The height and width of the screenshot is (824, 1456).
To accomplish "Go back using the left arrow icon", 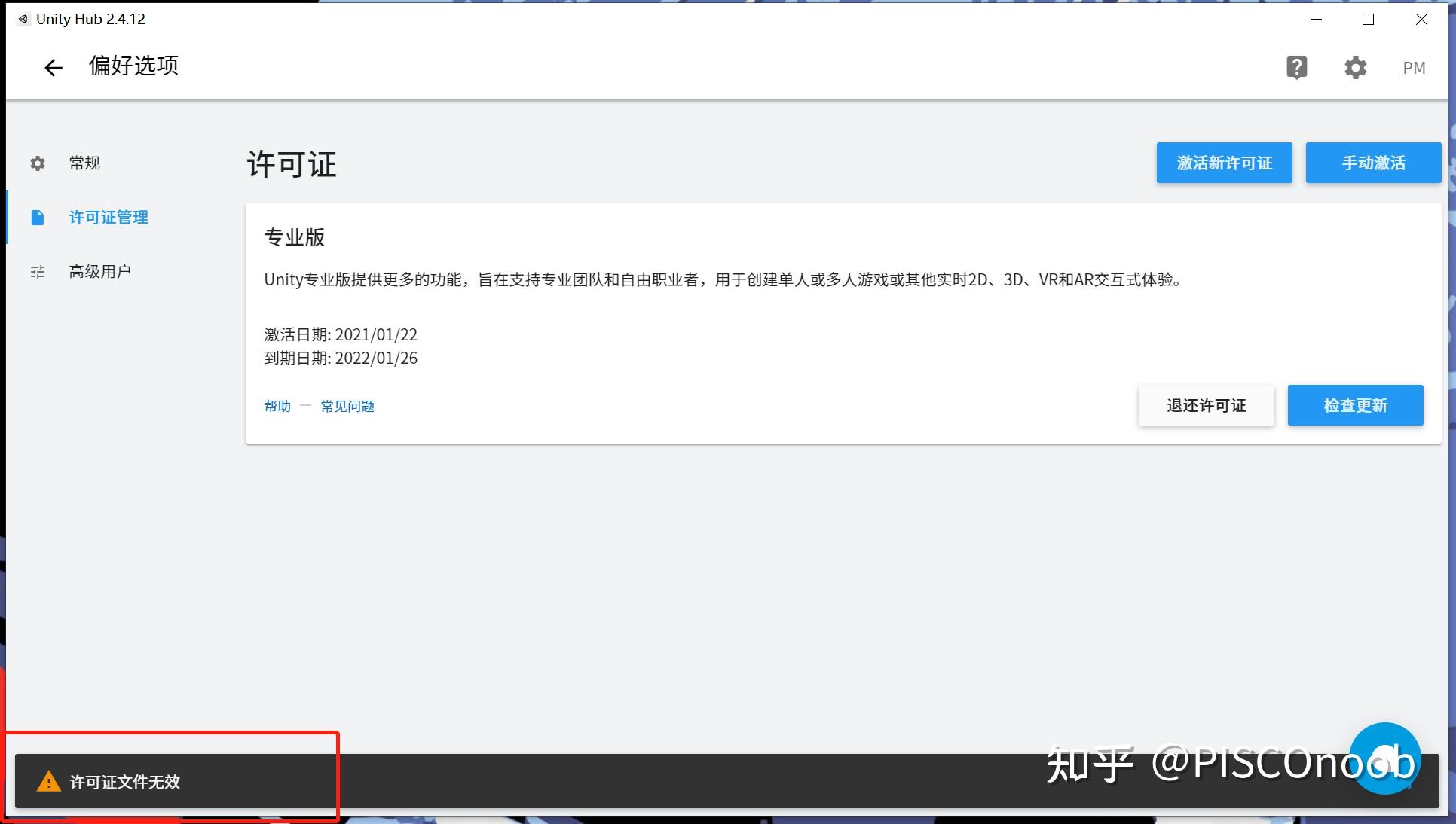I will 53,68.
